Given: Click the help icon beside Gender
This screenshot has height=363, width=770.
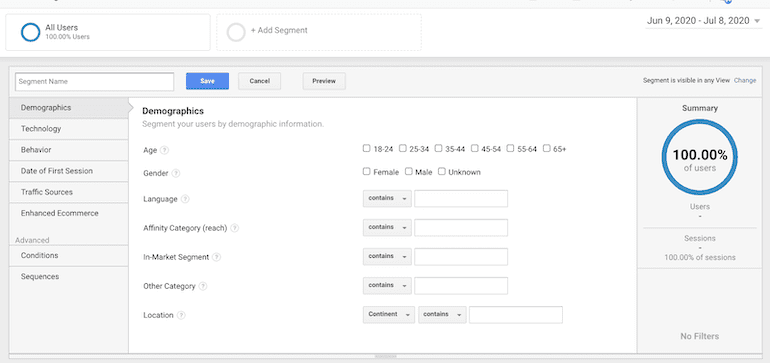Looking at the screenshot, I should pyautogui.click(x=176, y=173).
